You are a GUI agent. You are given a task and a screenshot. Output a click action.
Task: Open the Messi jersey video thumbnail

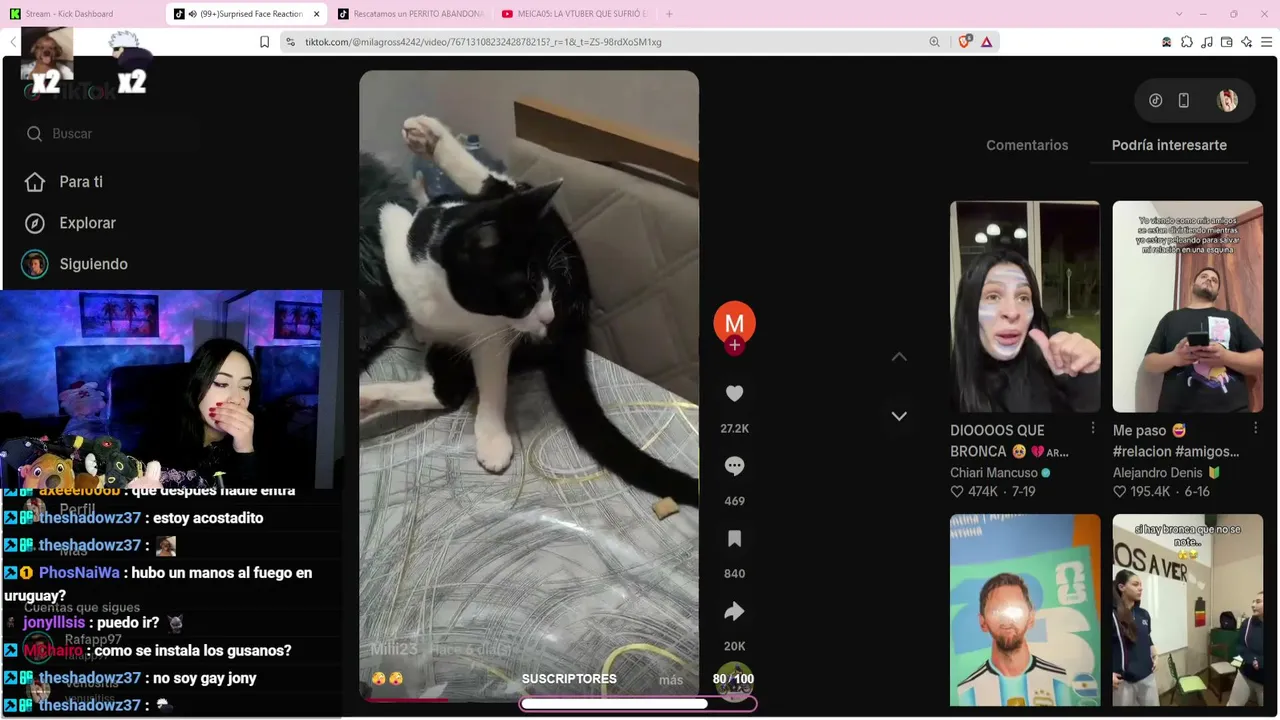[x=1025, y=610]
